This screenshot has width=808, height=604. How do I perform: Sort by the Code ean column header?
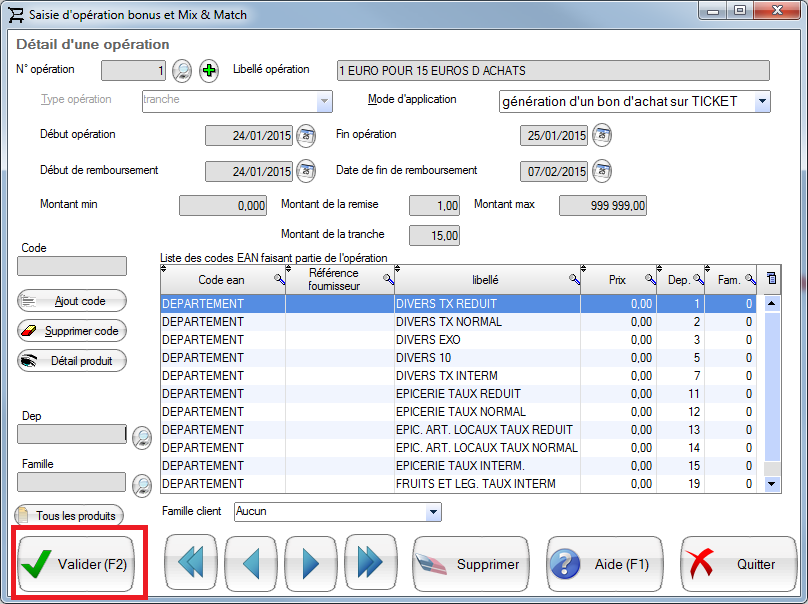[x=221, y=280]
